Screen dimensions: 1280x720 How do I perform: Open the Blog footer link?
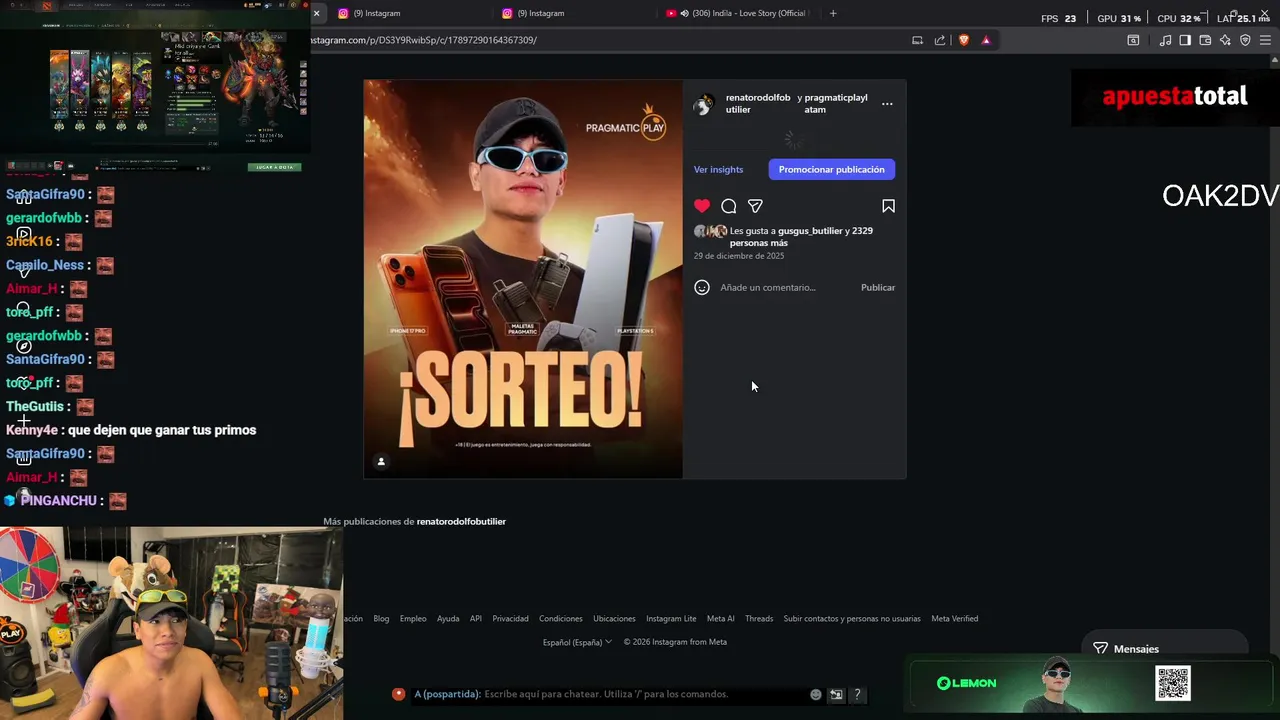click(381, 618)
